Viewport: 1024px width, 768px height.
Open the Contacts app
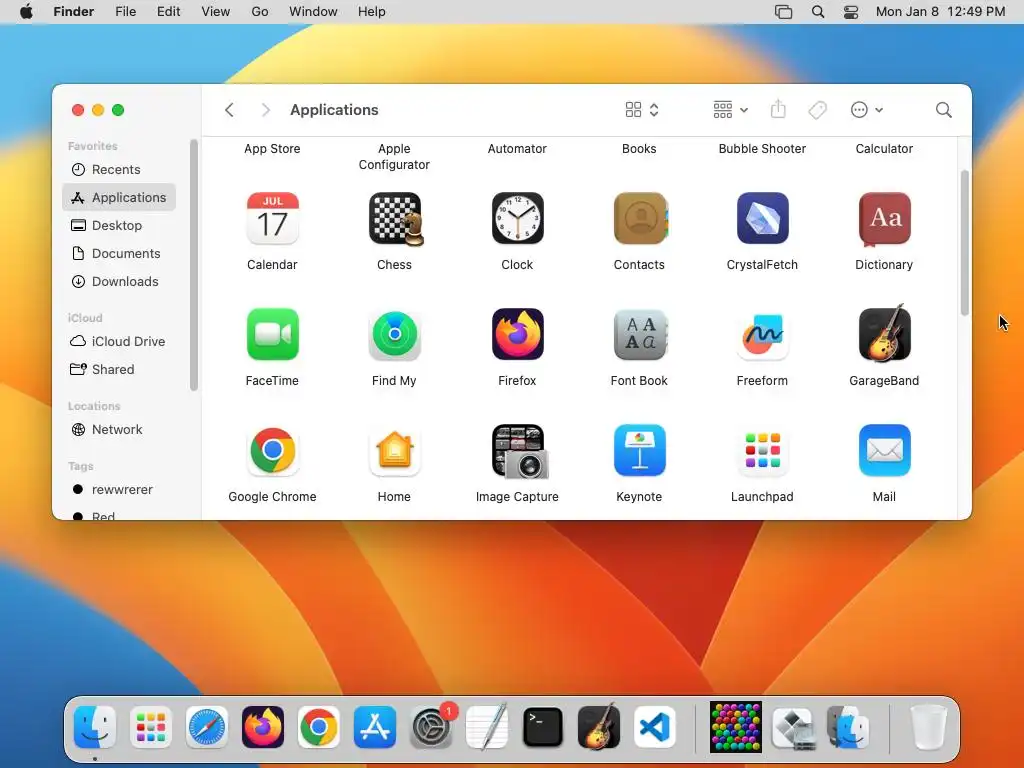pos(639,218)
